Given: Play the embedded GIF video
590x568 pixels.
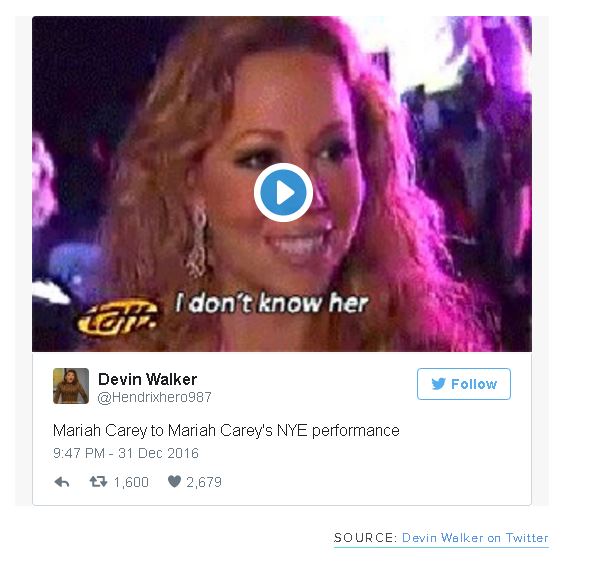Looking at the screenshot, I should pos(283,192).
